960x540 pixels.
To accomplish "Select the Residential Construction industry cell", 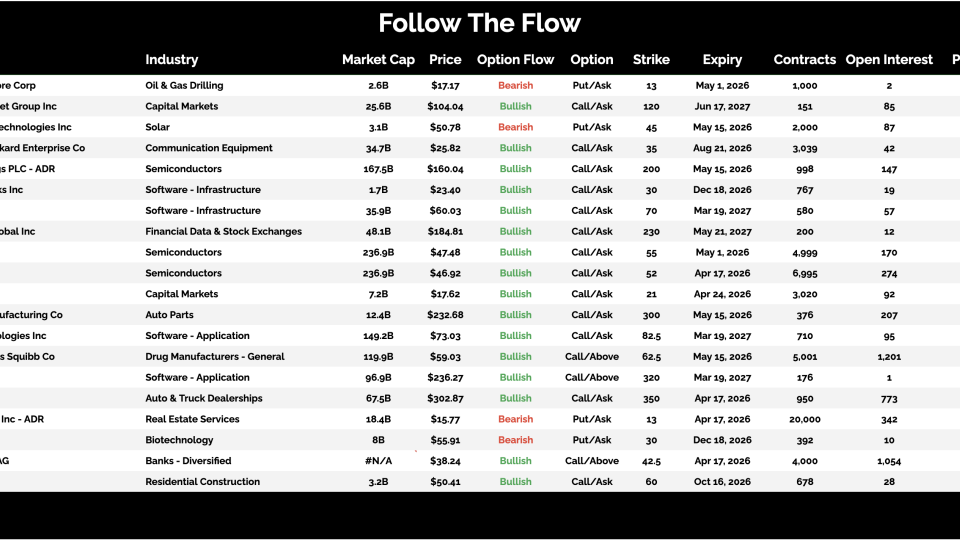I will pyautogui.click(x=202, y=482).
